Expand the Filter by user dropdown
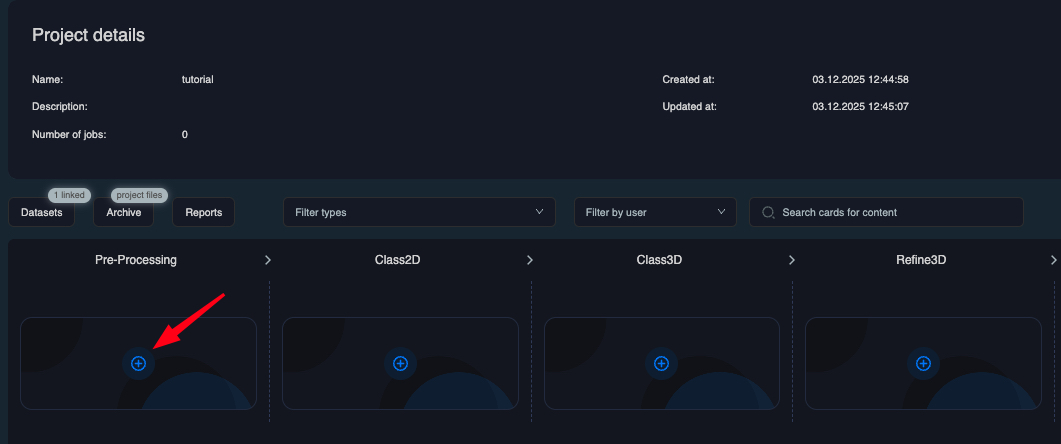 pos(654,212)
